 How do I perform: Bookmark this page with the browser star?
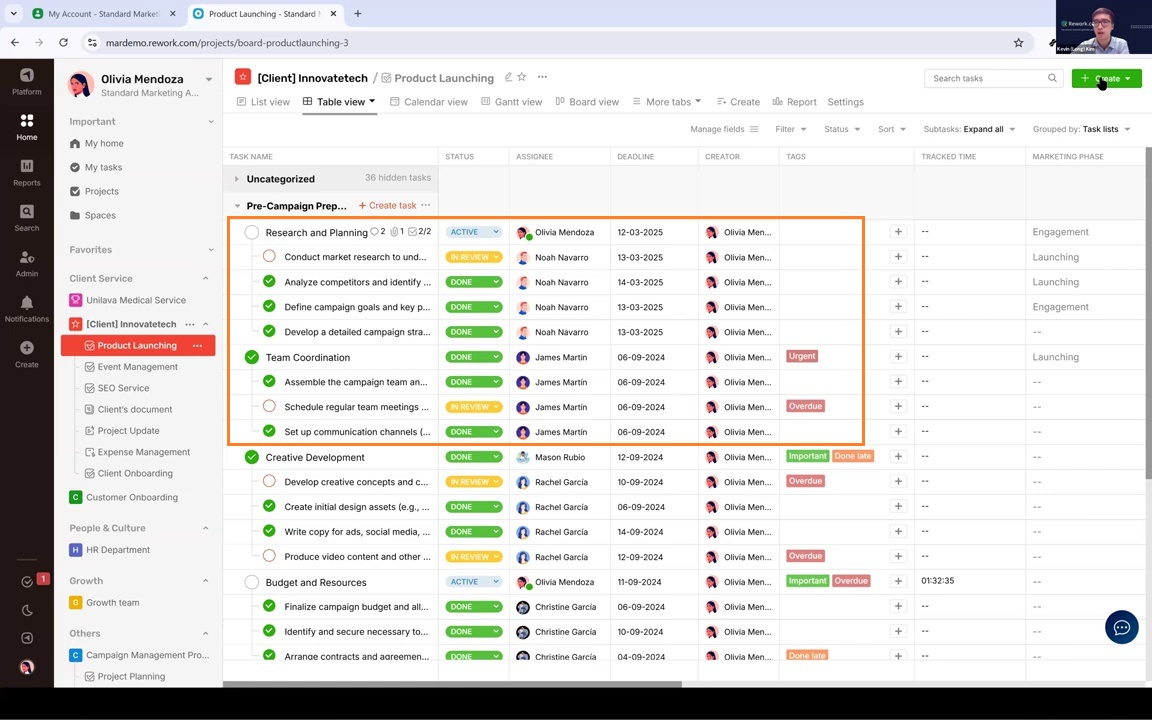click(x=1018, y=43)
